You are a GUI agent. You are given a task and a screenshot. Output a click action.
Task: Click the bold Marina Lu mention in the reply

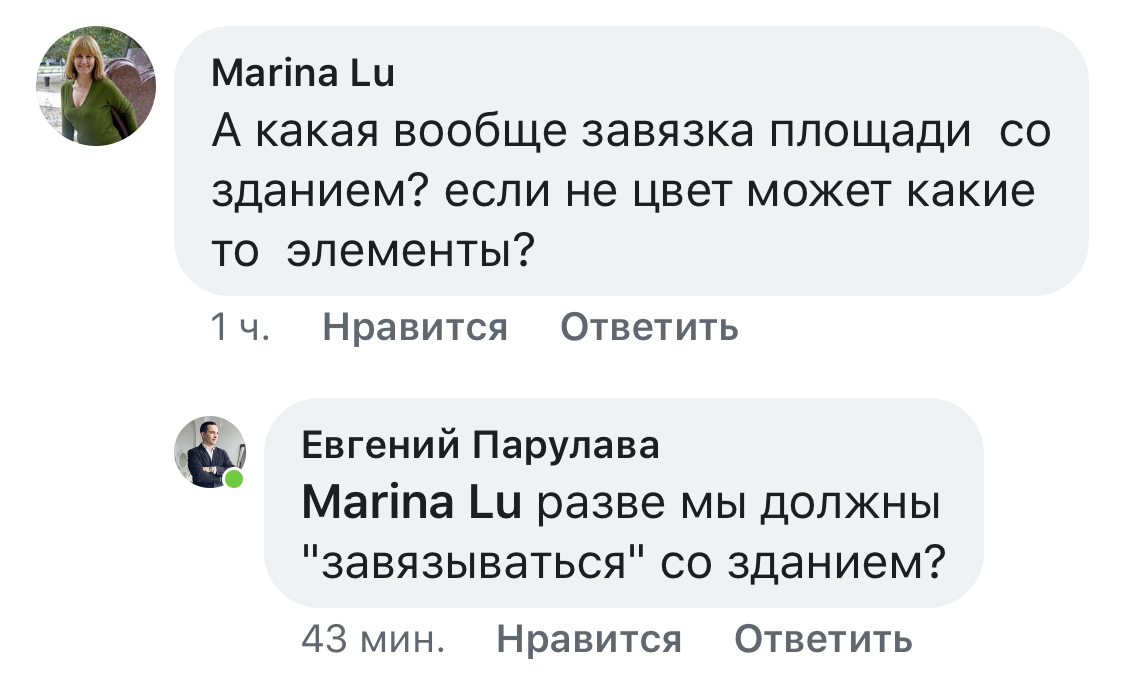point(411,505)
